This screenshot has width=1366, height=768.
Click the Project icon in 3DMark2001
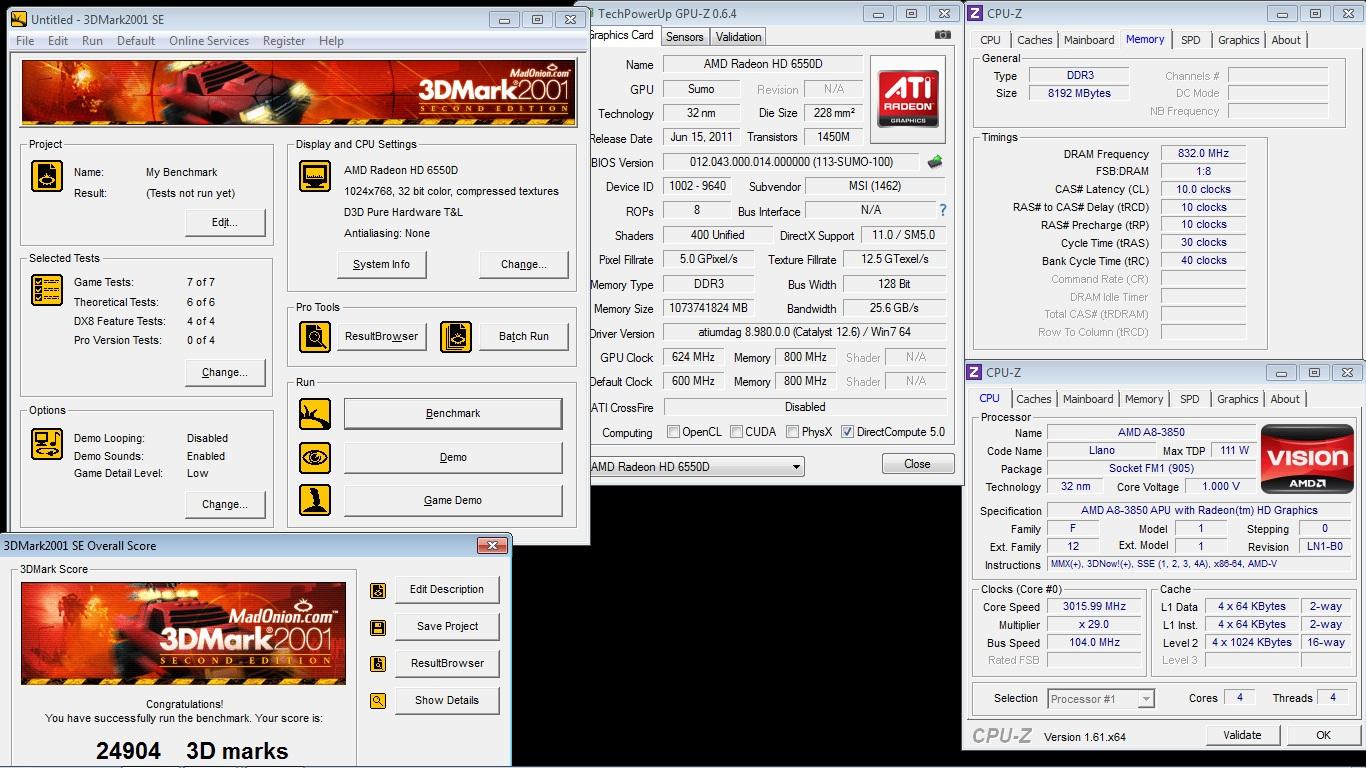pos(47,176)
